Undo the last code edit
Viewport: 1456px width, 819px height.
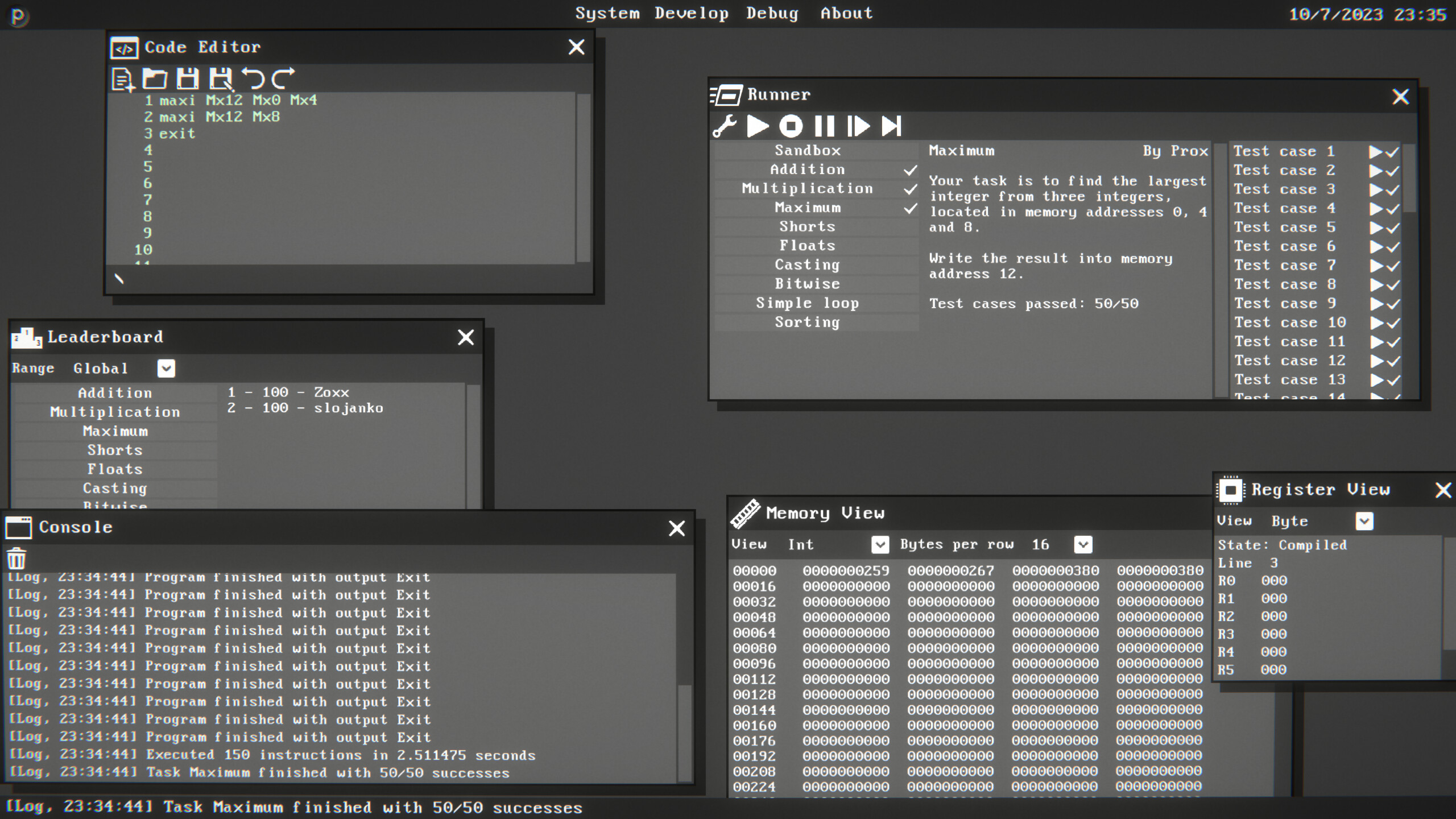(x=254, y=79)
